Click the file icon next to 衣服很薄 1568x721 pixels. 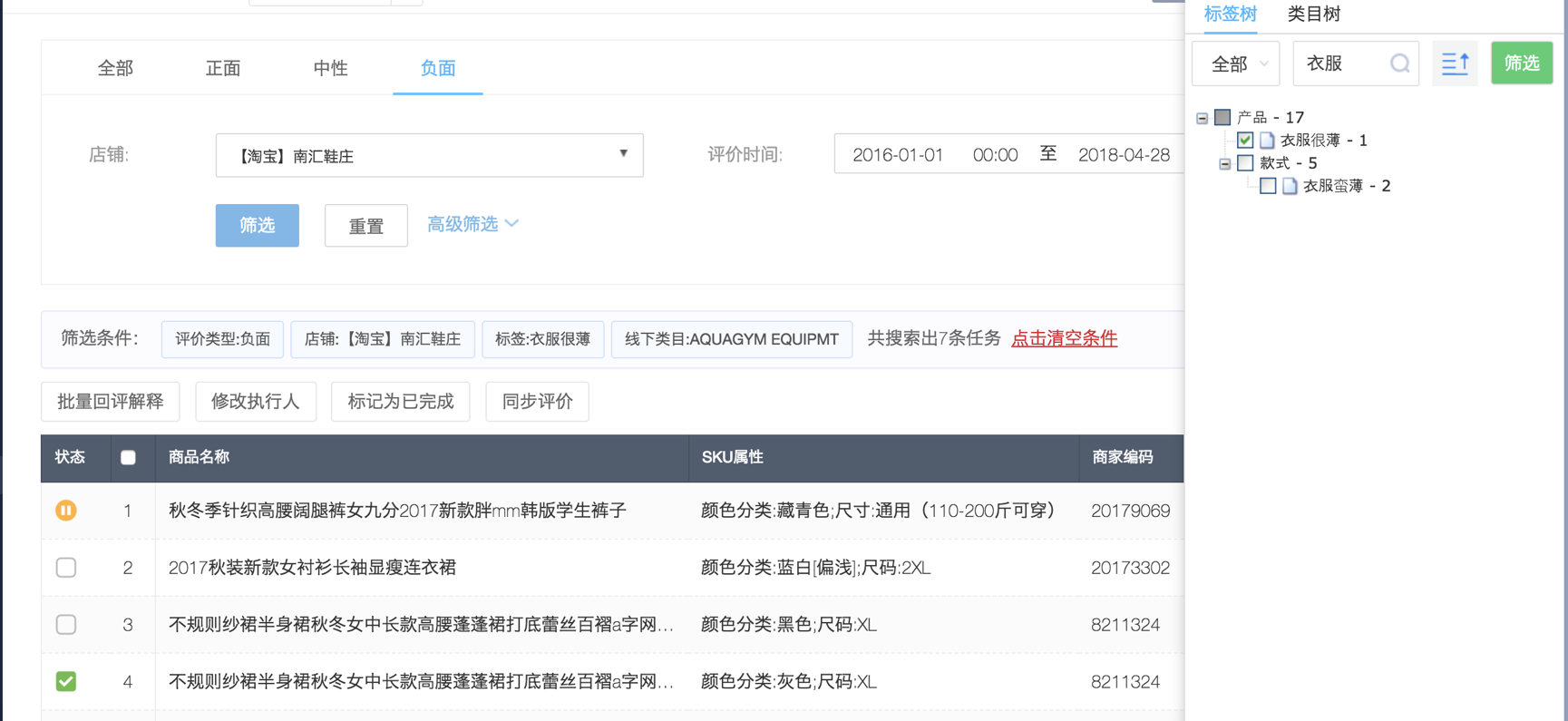tap(1267, 141)
